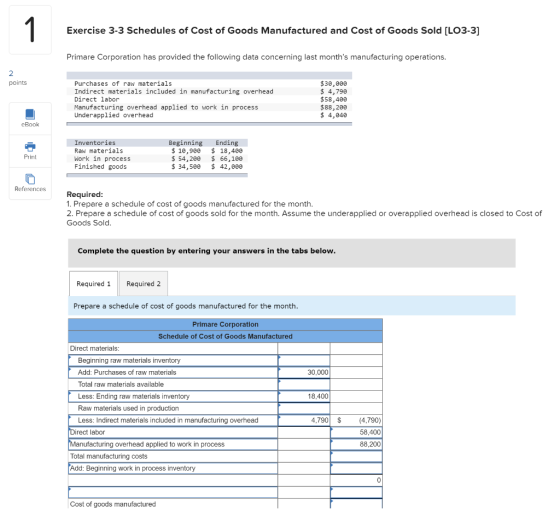
Task: Click overhead applied field showing 88,200
Action: 356,444
